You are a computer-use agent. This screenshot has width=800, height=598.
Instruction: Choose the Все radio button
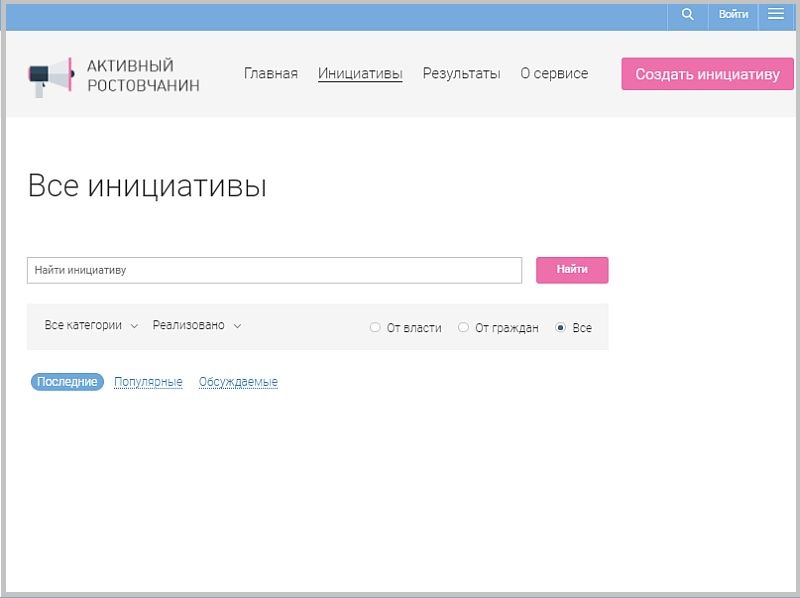[561, 327]
